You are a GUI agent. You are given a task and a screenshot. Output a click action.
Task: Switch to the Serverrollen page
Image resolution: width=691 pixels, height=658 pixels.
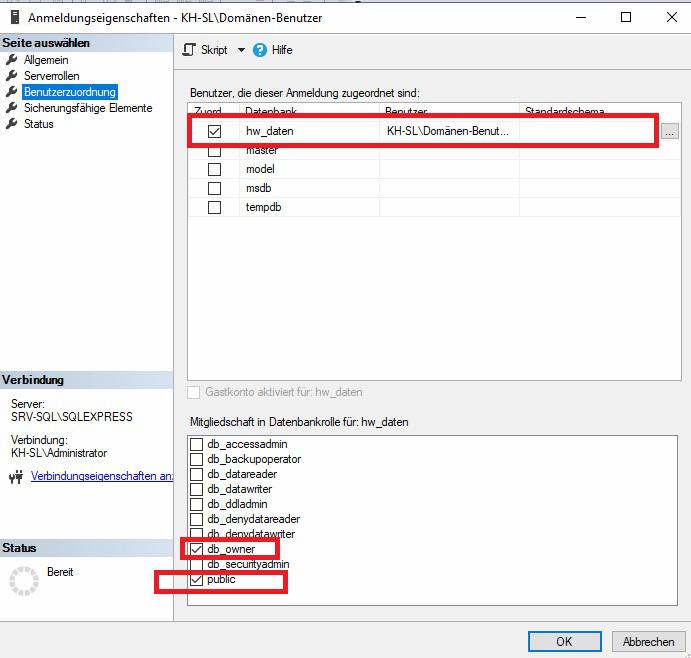[52, 76]
